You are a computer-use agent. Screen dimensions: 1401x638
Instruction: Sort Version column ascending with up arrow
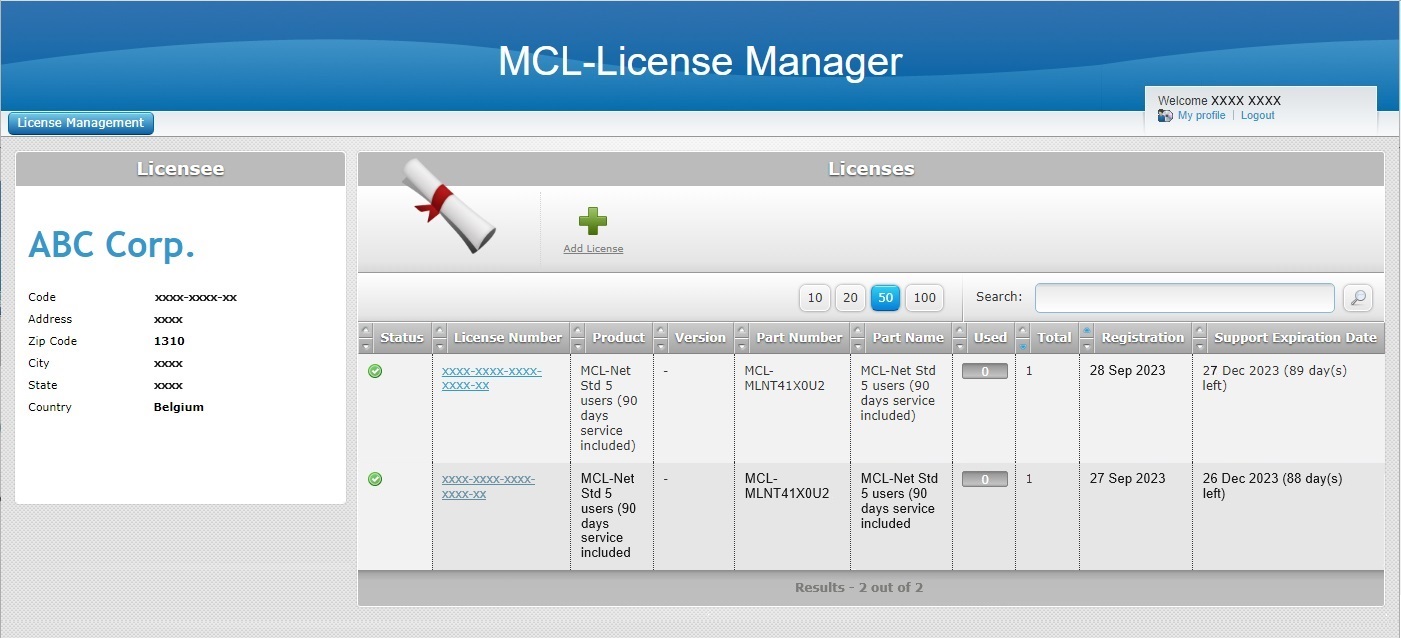(x=661, y=330)
